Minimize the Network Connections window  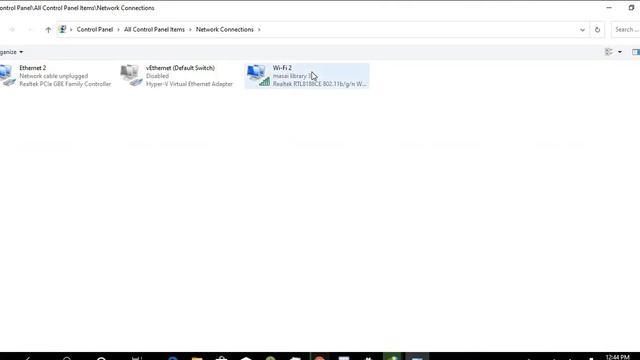609,8
